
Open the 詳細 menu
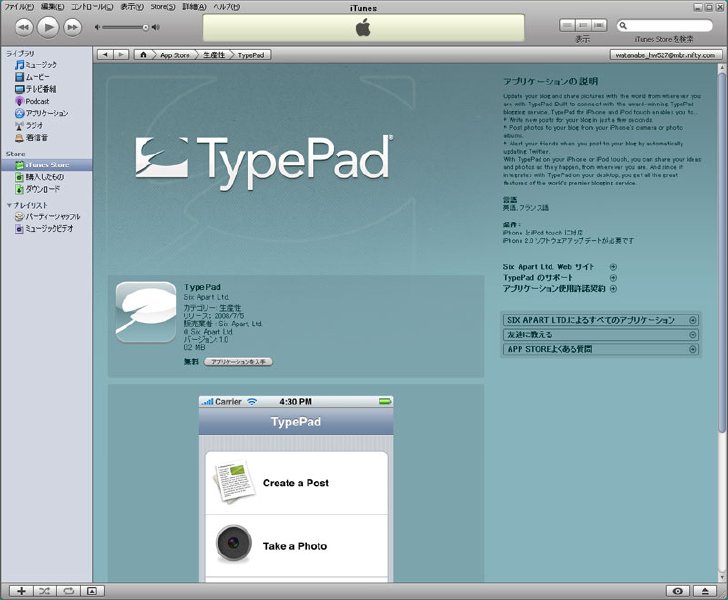coord(194,7)
